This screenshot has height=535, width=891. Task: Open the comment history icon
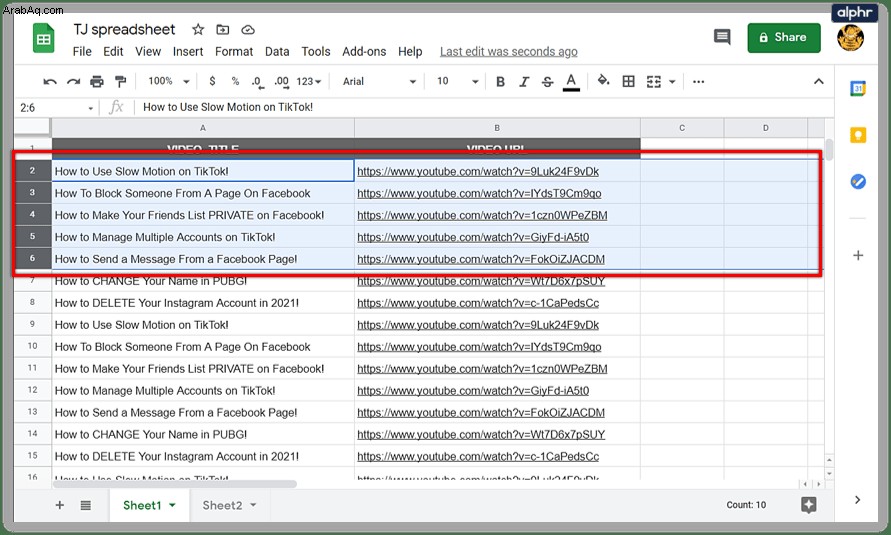[722, 37]
